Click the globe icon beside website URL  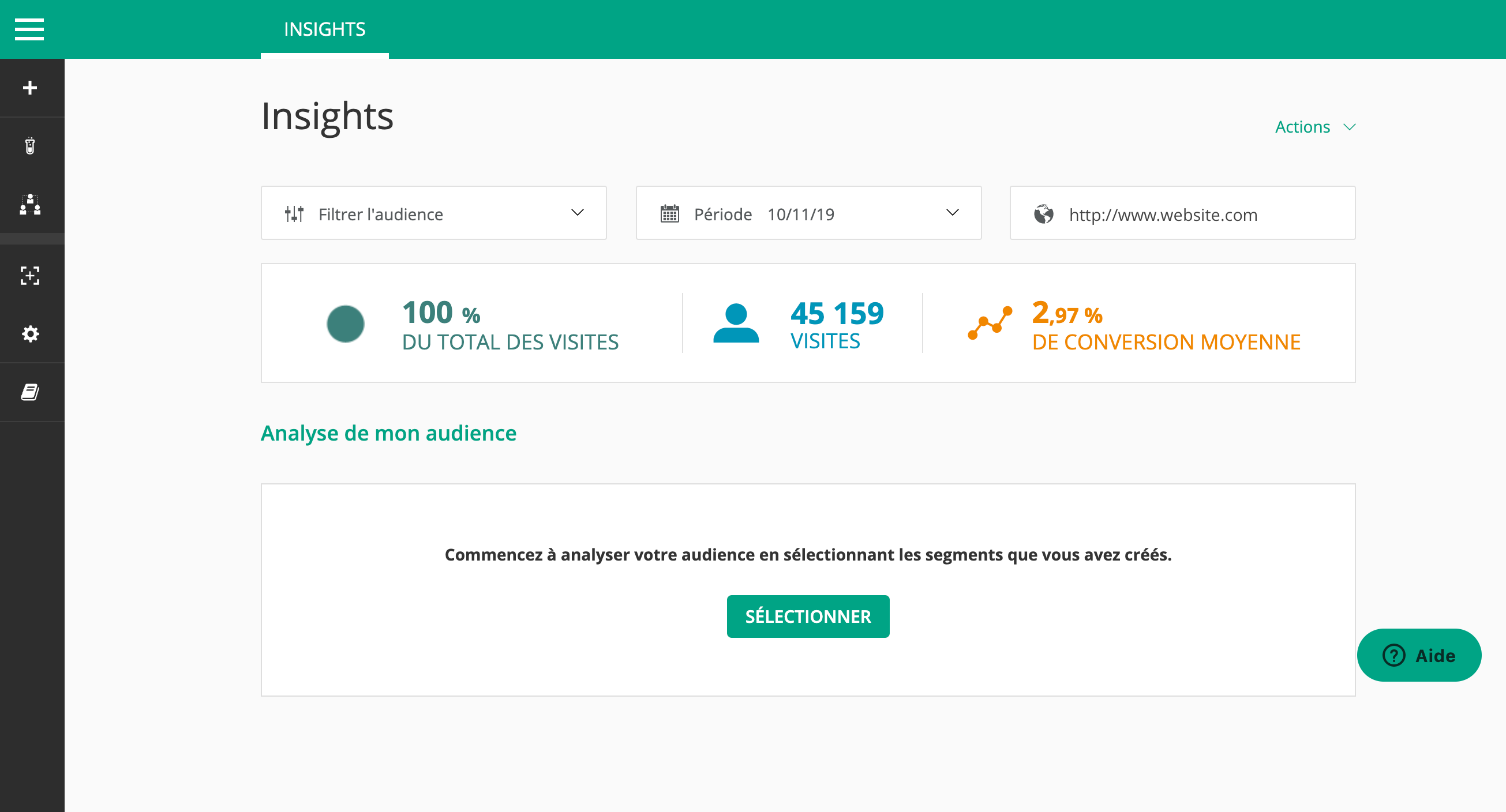[x=1044, y=215]
